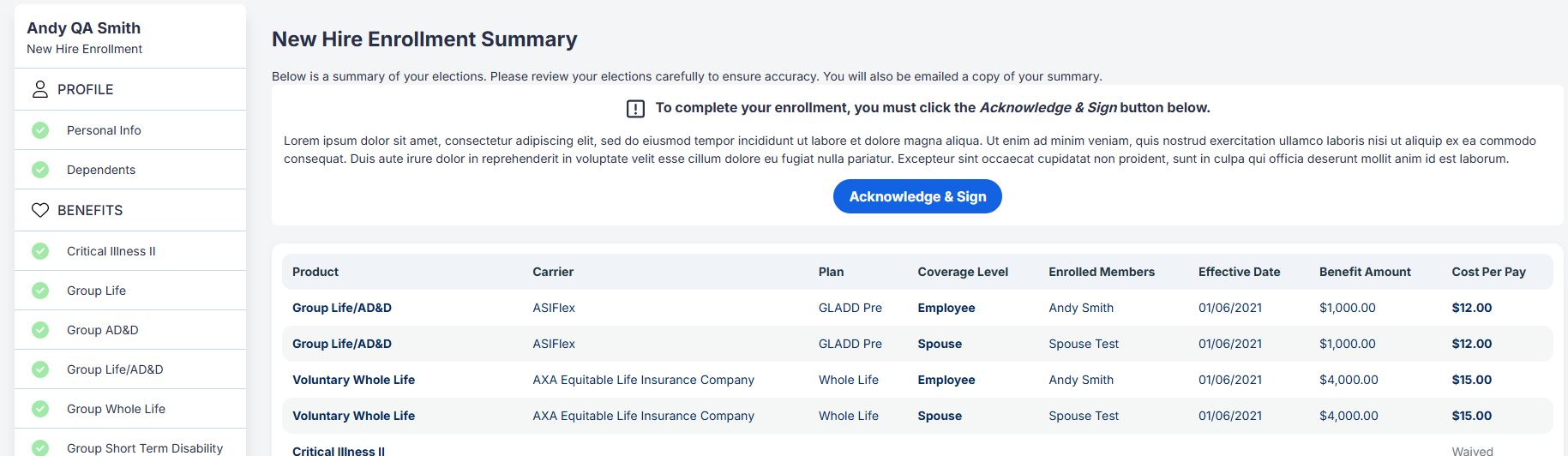Click green checkmark beside Dependents
The width and height of the screenshot is (1568, 456).
[x=40, y=170]
